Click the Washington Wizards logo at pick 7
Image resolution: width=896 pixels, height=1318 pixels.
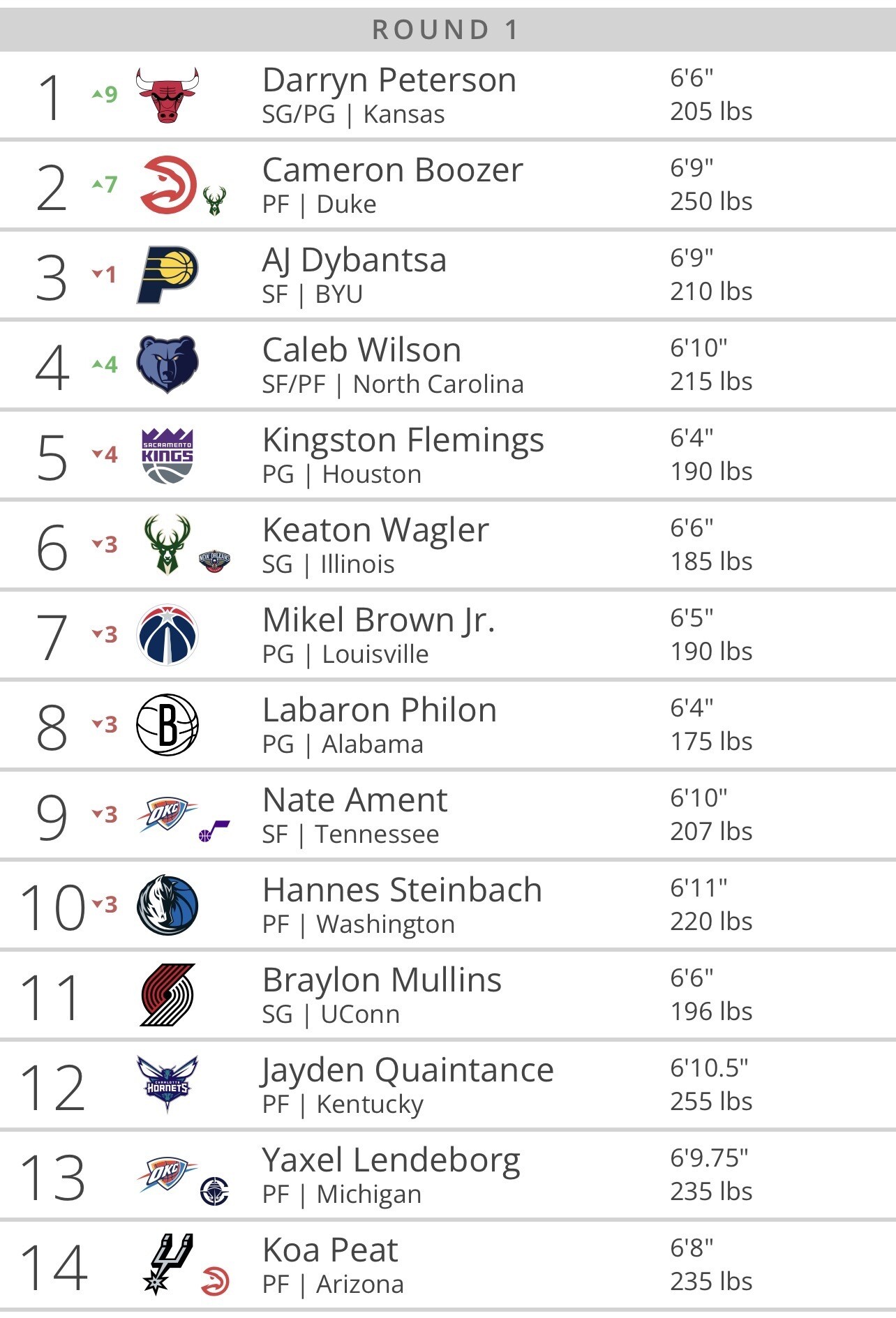167,634
